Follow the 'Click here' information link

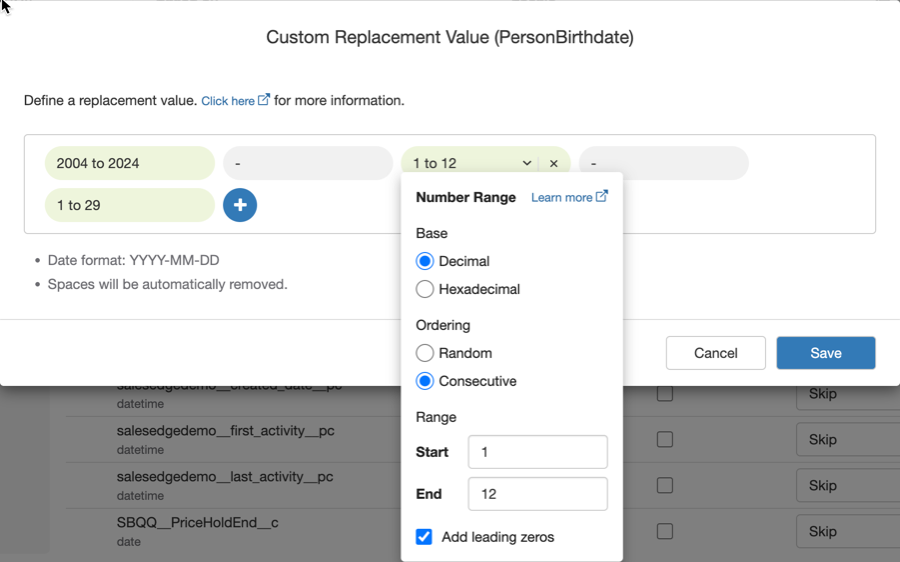click(228, 101)
